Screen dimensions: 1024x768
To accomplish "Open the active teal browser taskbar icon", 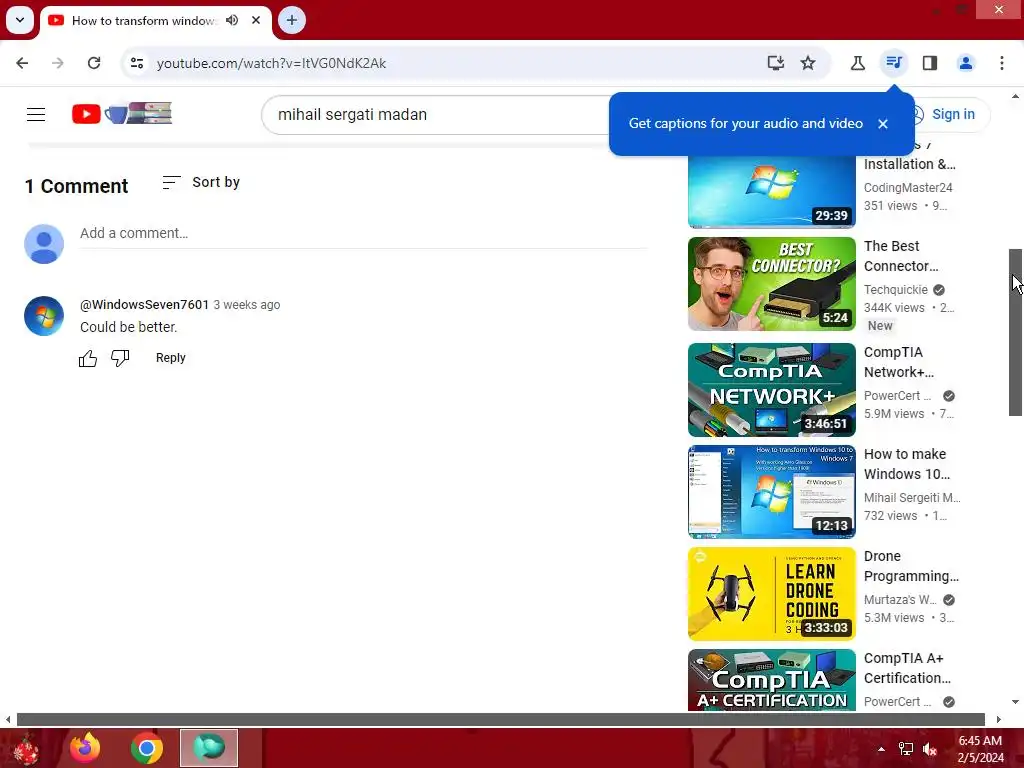I will (209, 748).
